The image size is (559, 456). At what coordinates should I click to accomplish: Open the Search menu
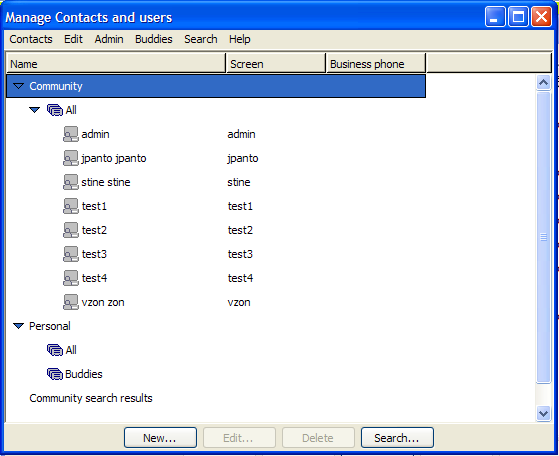point(201,39)
